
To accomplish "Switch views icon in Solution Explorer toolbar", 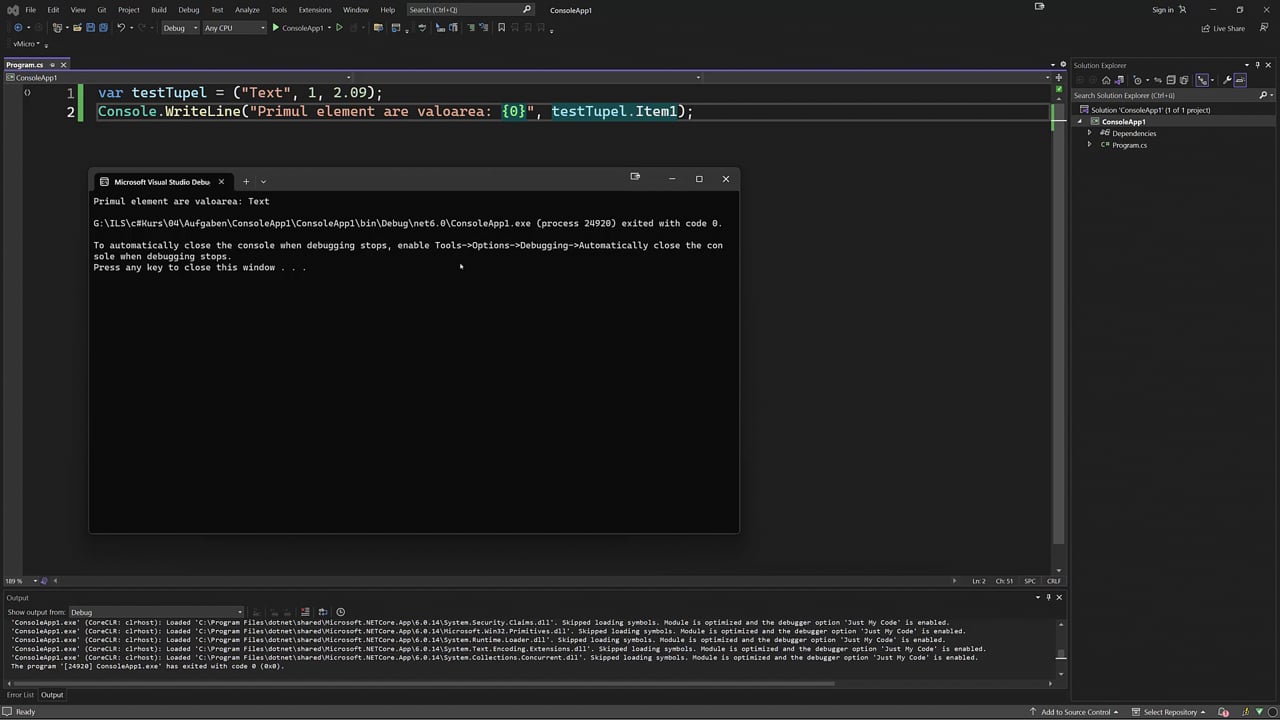I will click(x=1121, y=80).
